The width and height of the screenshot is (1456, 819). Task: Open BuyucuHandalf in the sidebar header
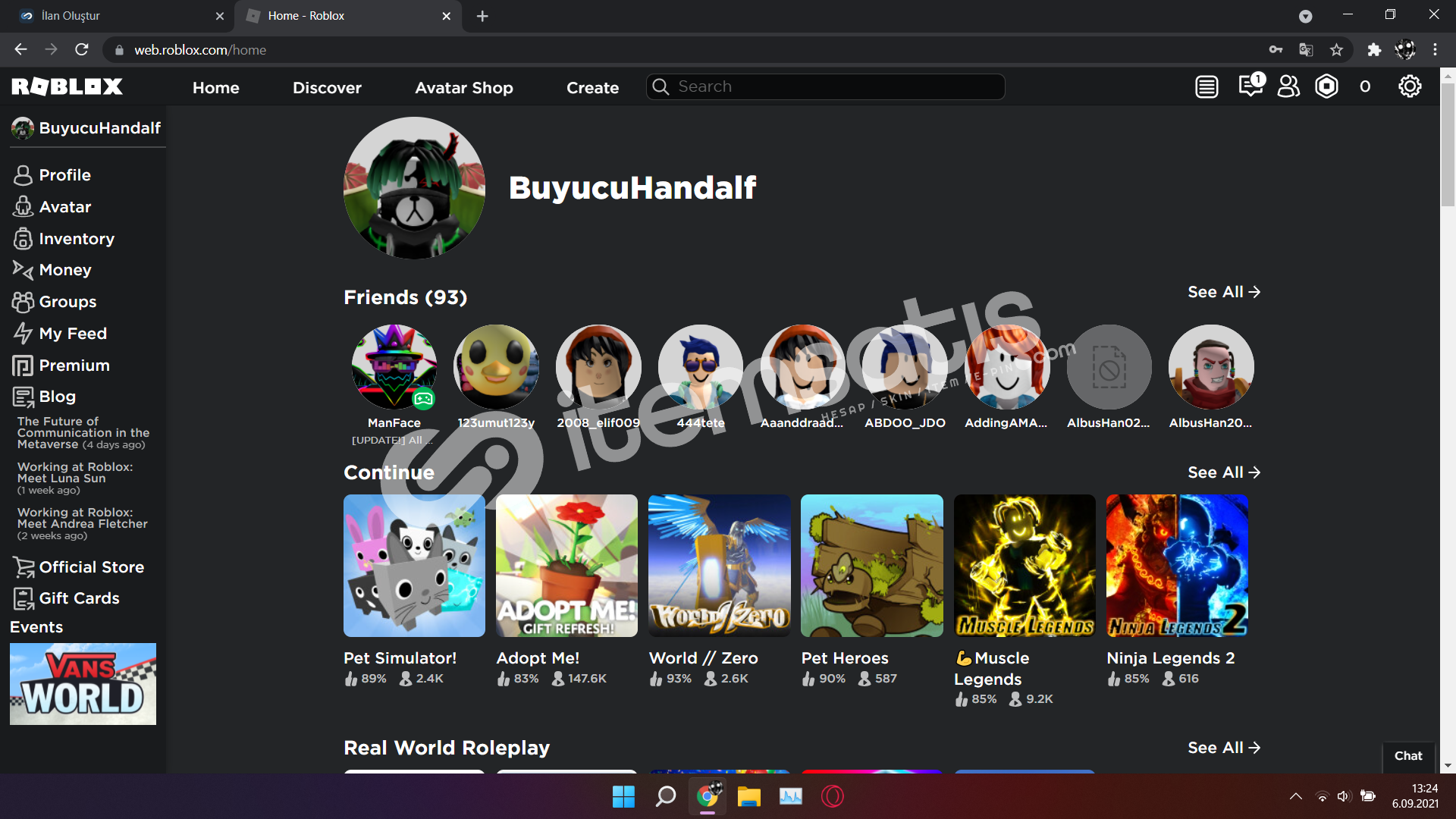click(x=86, y=128)
